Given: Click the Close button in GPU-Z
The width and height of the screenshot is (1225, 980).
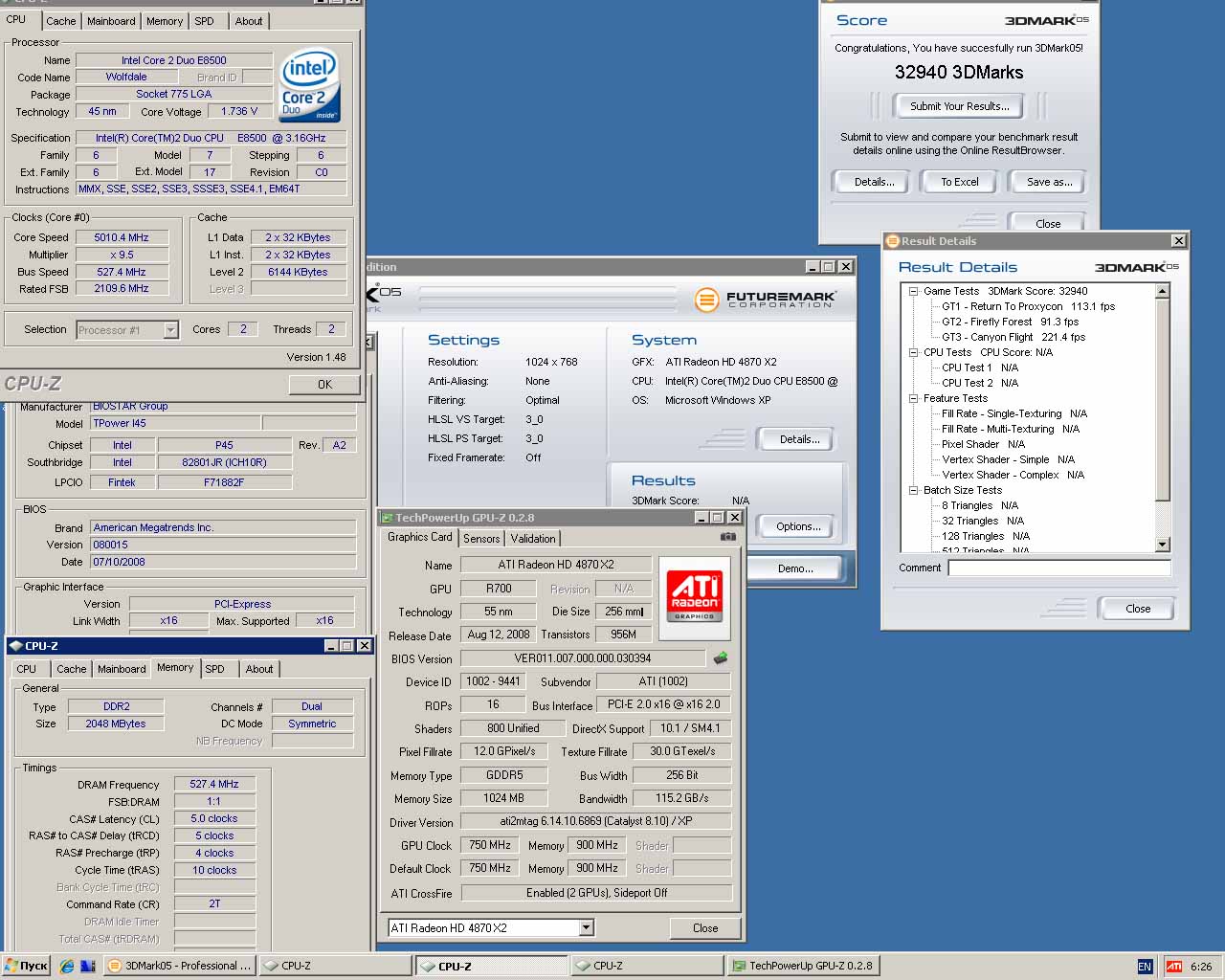Looking at the screenshot, I should tap(705, 927).
